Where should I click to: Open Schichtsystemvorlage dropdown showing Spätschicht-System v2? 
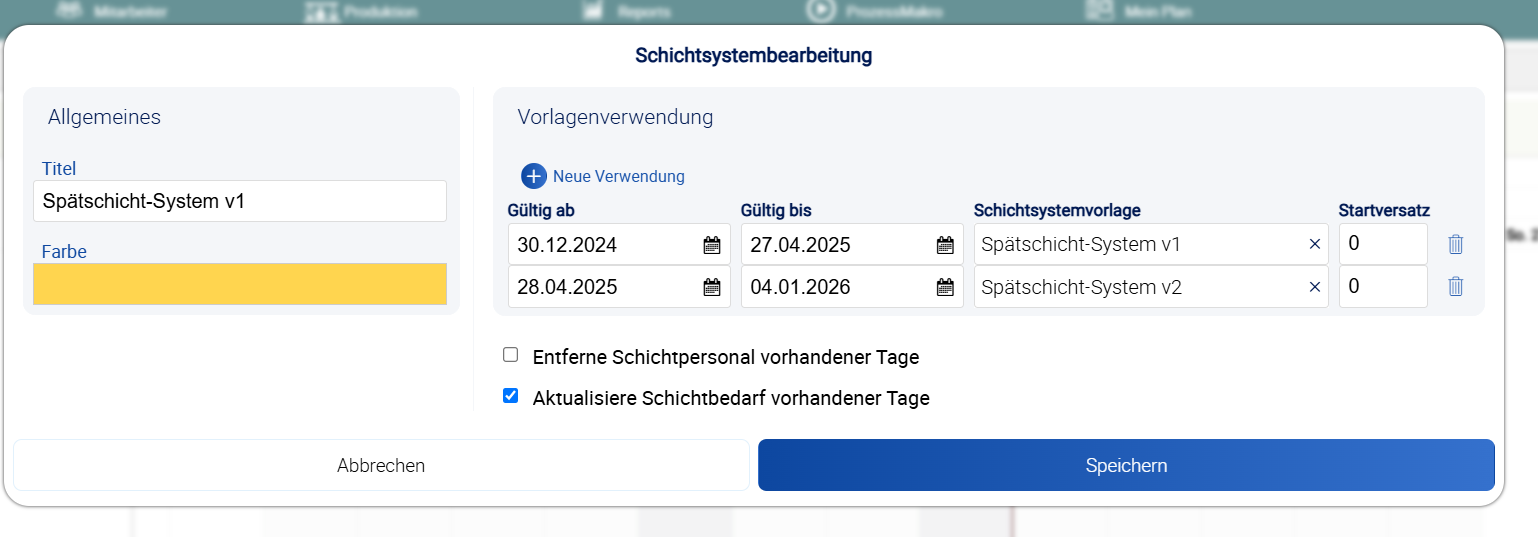click(1151, 286)
